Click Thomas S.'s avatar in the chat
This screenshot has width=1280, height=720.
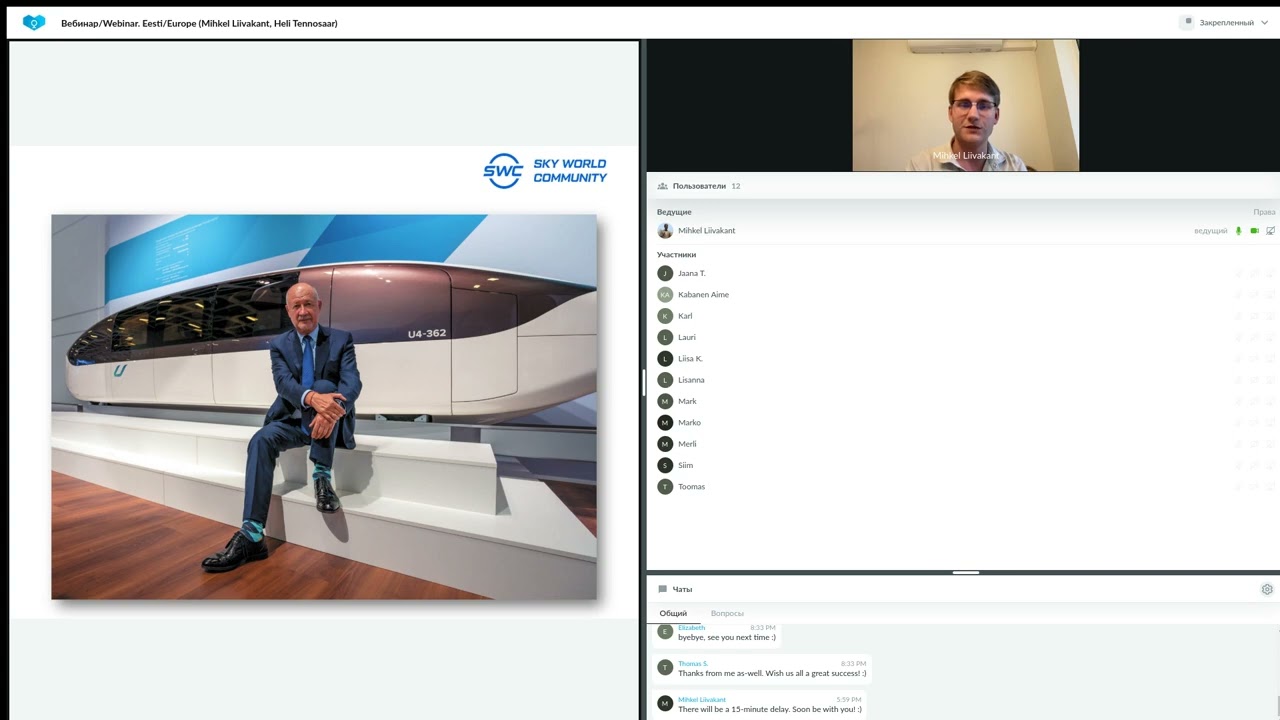[665, 667]
